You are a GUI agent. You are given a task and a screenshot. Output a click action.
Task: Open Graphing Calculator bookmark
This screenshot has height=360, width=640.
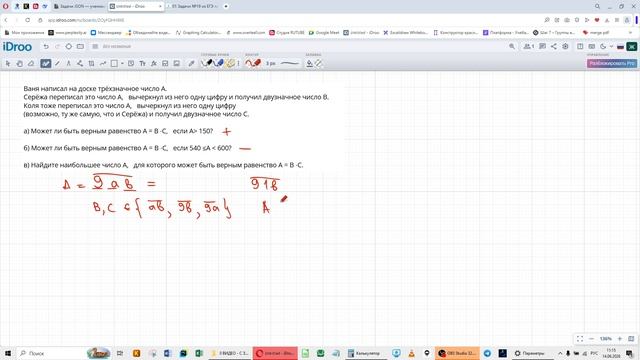(199, 33)
